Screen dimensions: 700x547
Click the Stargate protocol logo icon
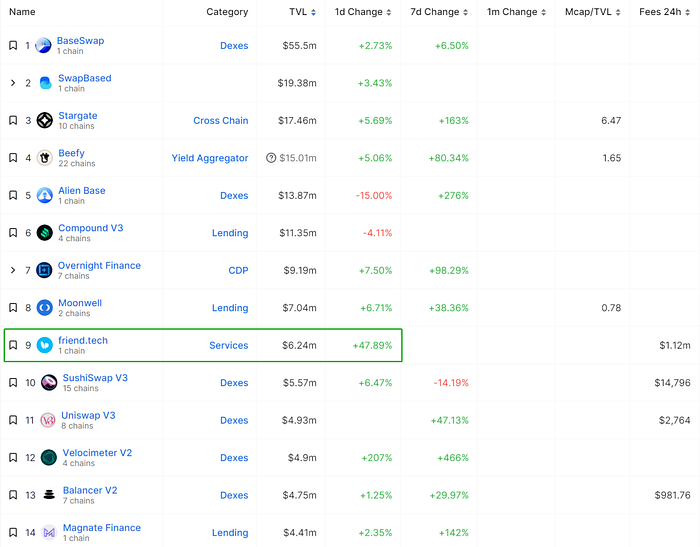point(45,121)
